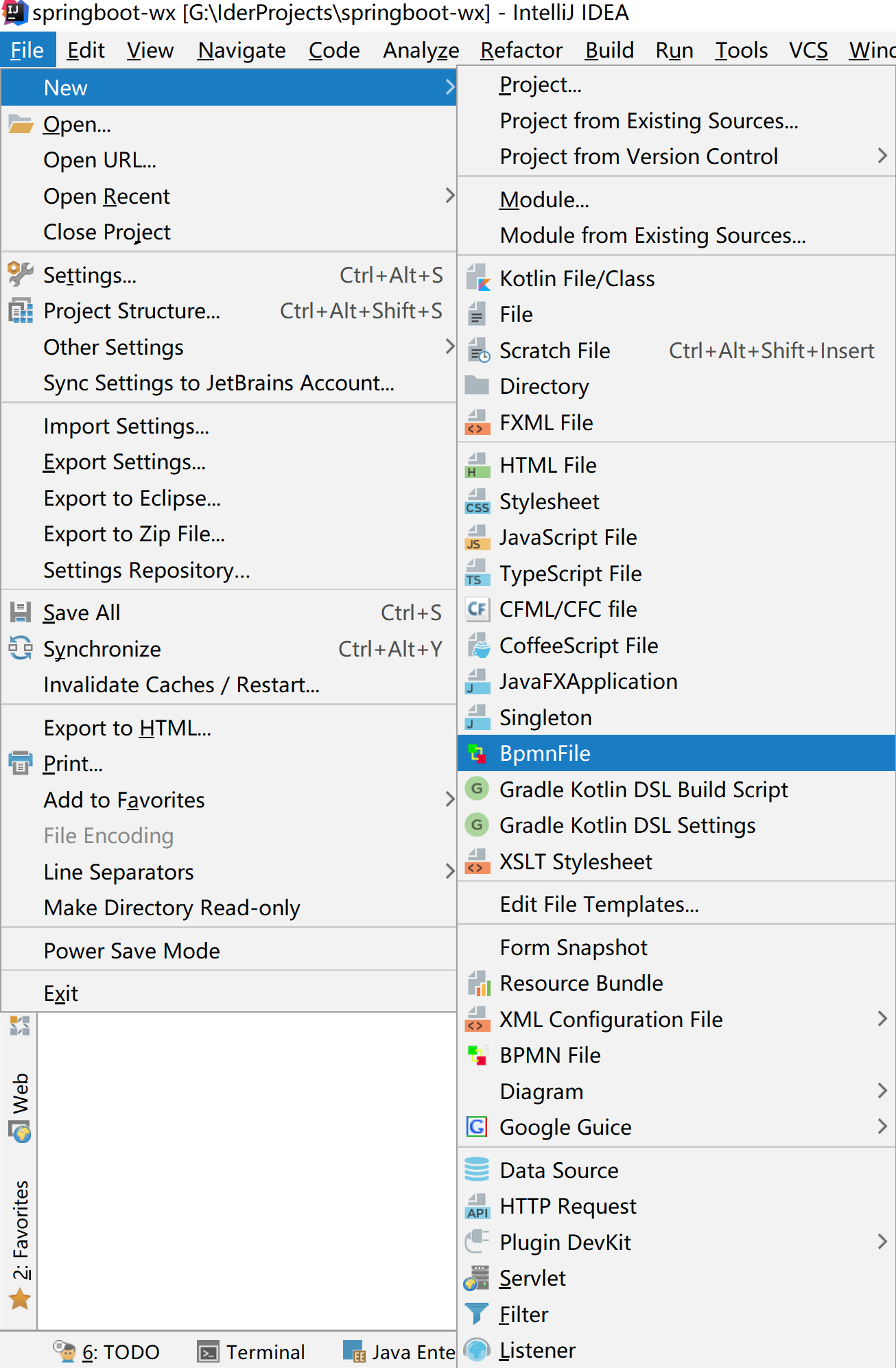This screenshot has height=1368, width=896.
Task: Click the Scratch File icon
Action: pyautogui.click(x=478, y=351)
